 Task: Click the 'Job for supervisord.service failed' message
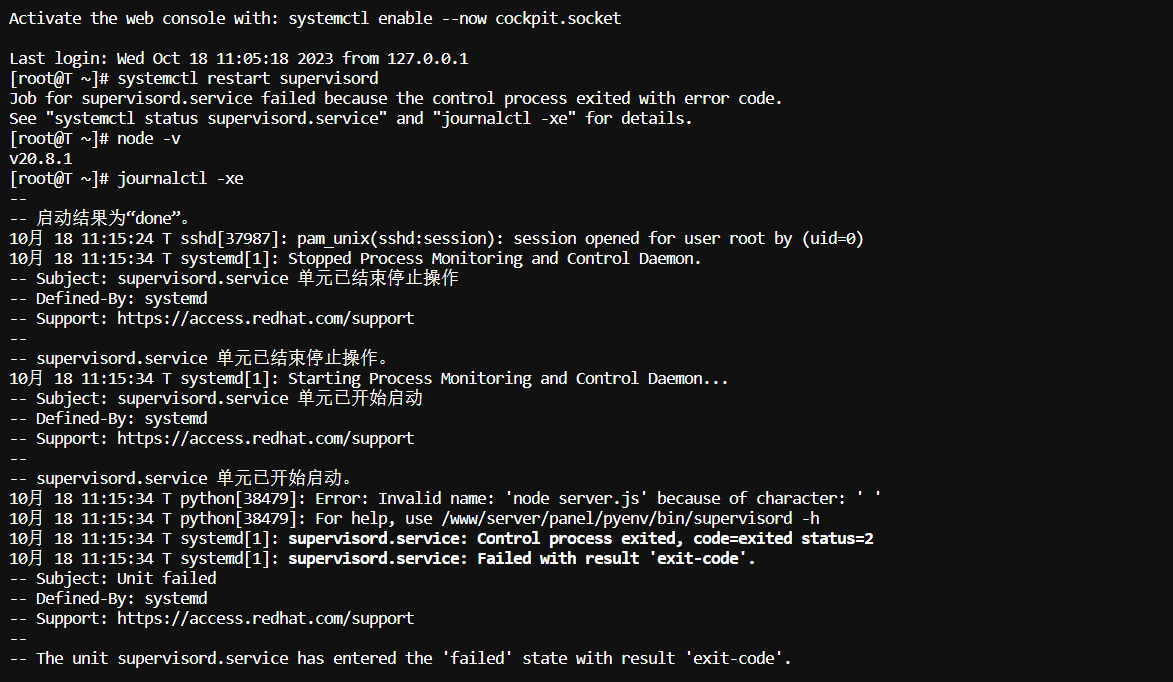(396, 99)
